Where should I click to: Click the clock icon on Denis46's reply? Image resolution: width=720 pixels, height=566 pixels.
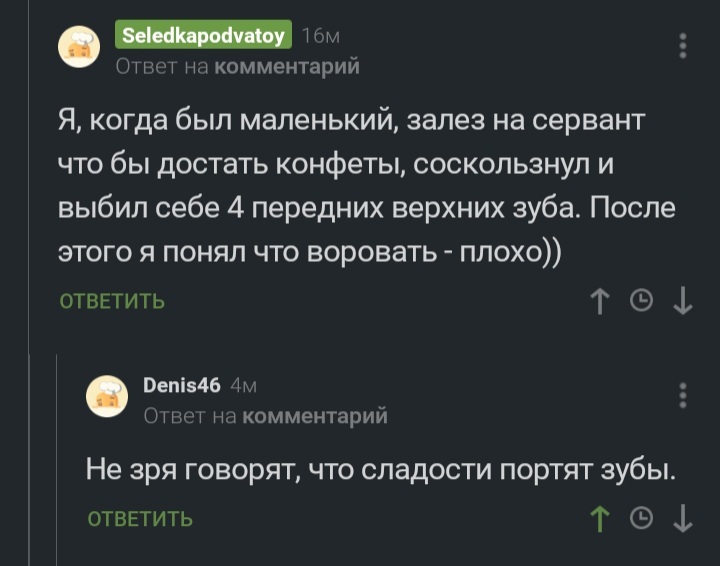click(x=642, y=518)
